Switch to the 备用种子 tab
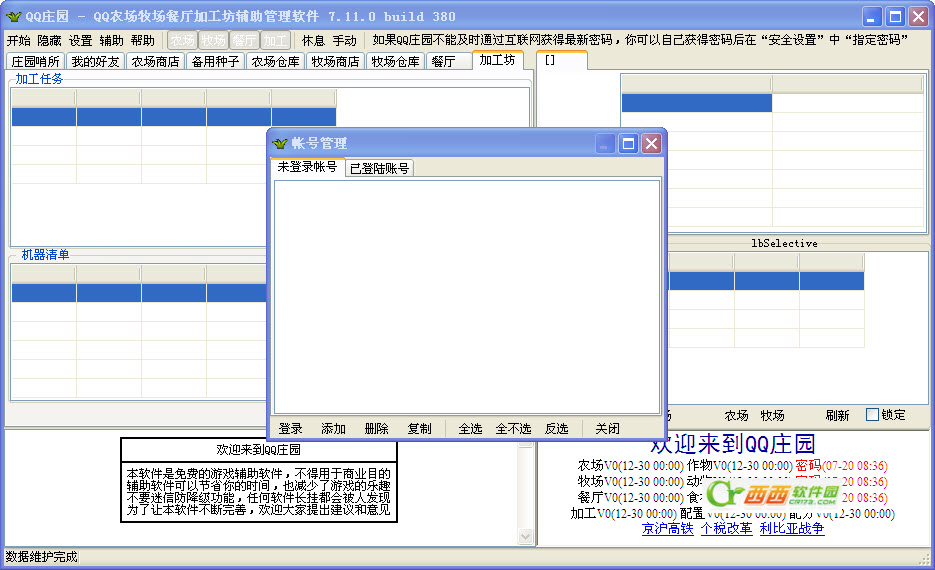 pyautogui.click(x=215, y=61)
